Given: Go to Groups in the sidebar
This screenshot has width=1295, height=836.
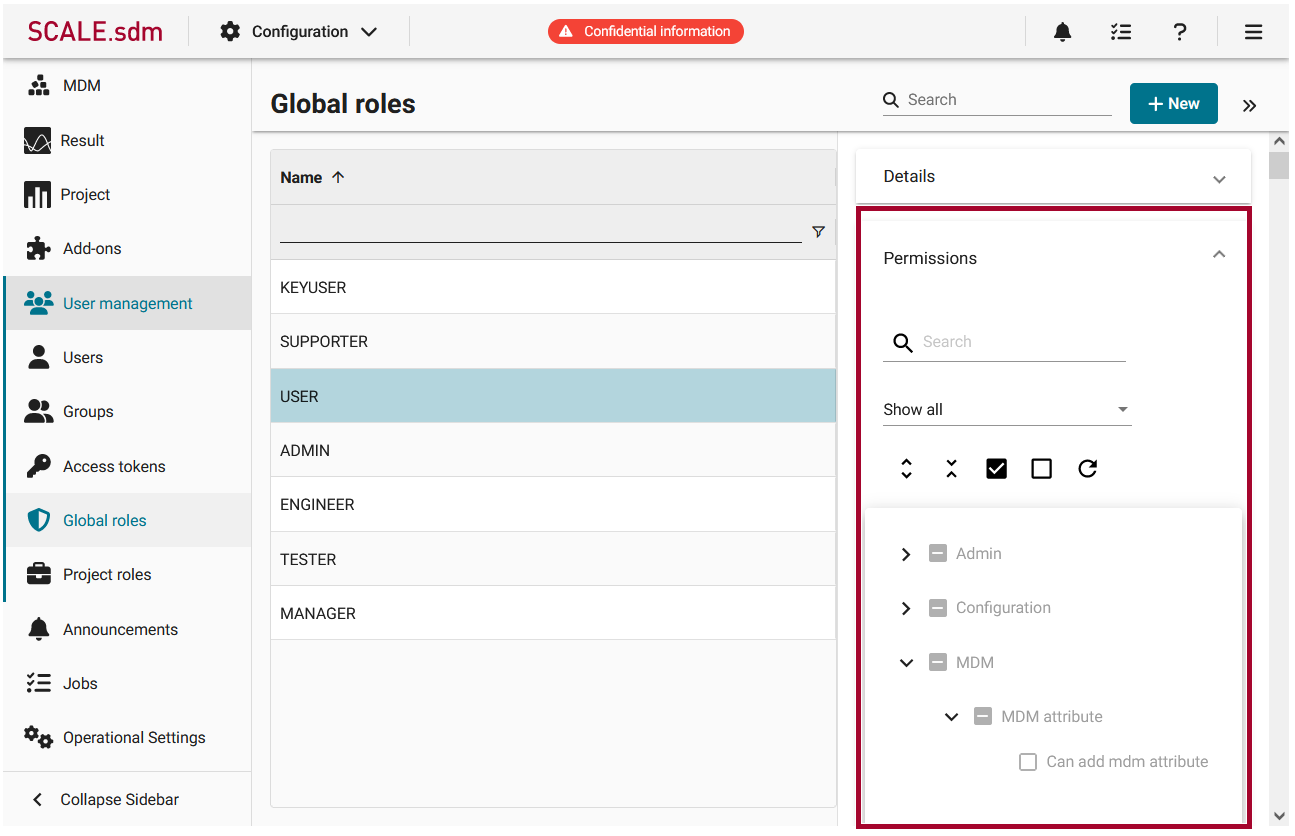Looking at the screenshot, I should (x=88, y=411).
